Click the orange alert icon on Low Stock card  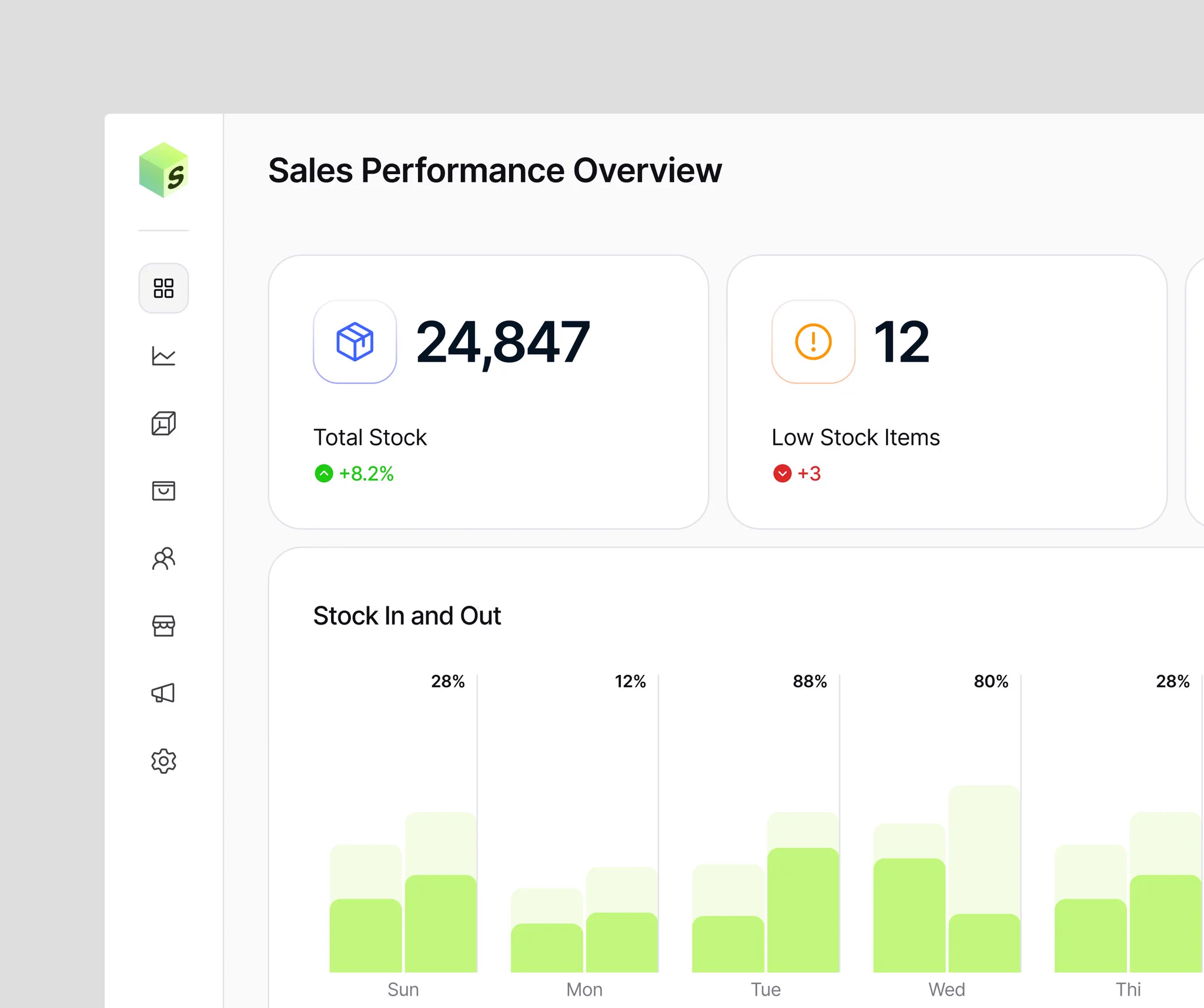coord(813,342)
